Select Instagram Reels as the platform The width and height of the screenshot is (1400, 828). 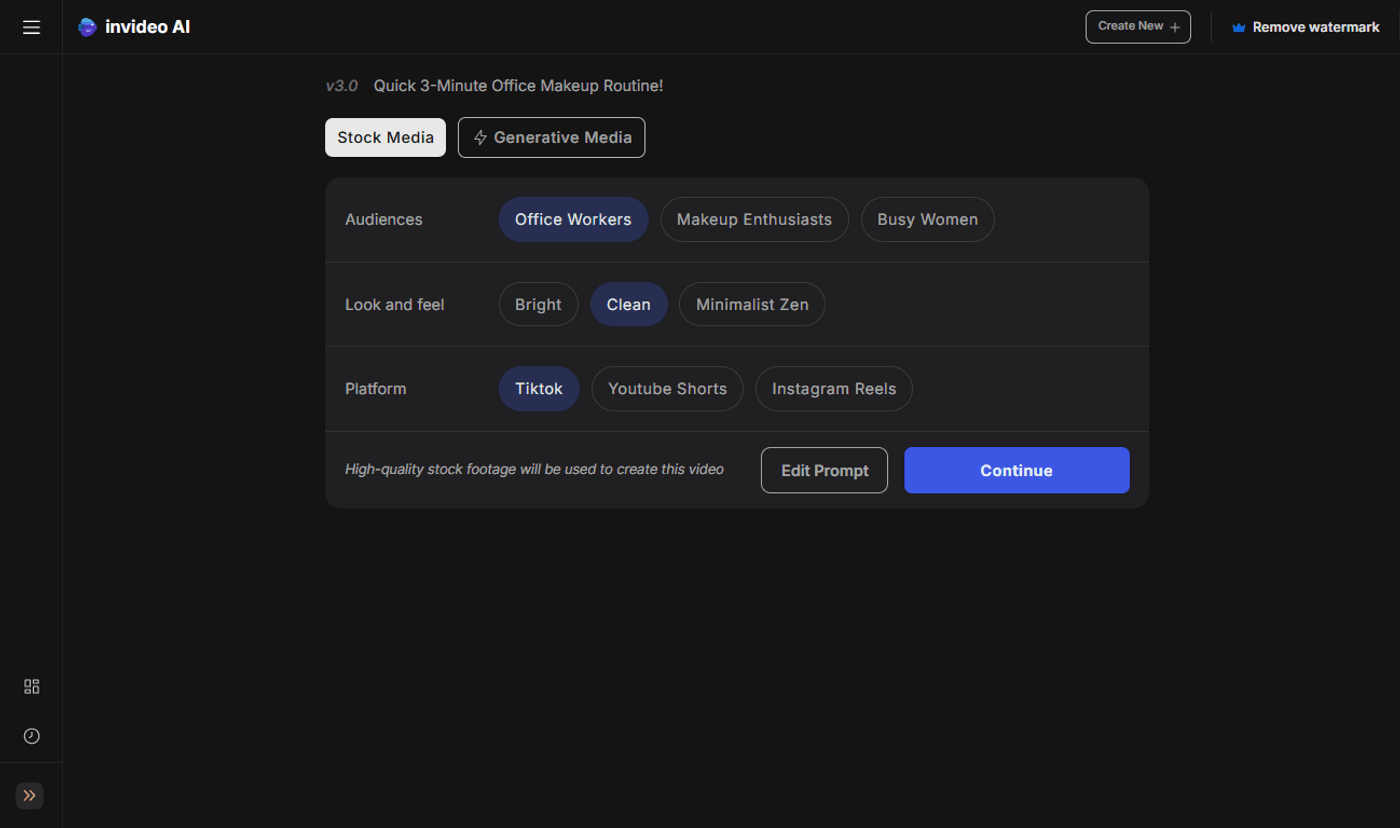point(833,388)
